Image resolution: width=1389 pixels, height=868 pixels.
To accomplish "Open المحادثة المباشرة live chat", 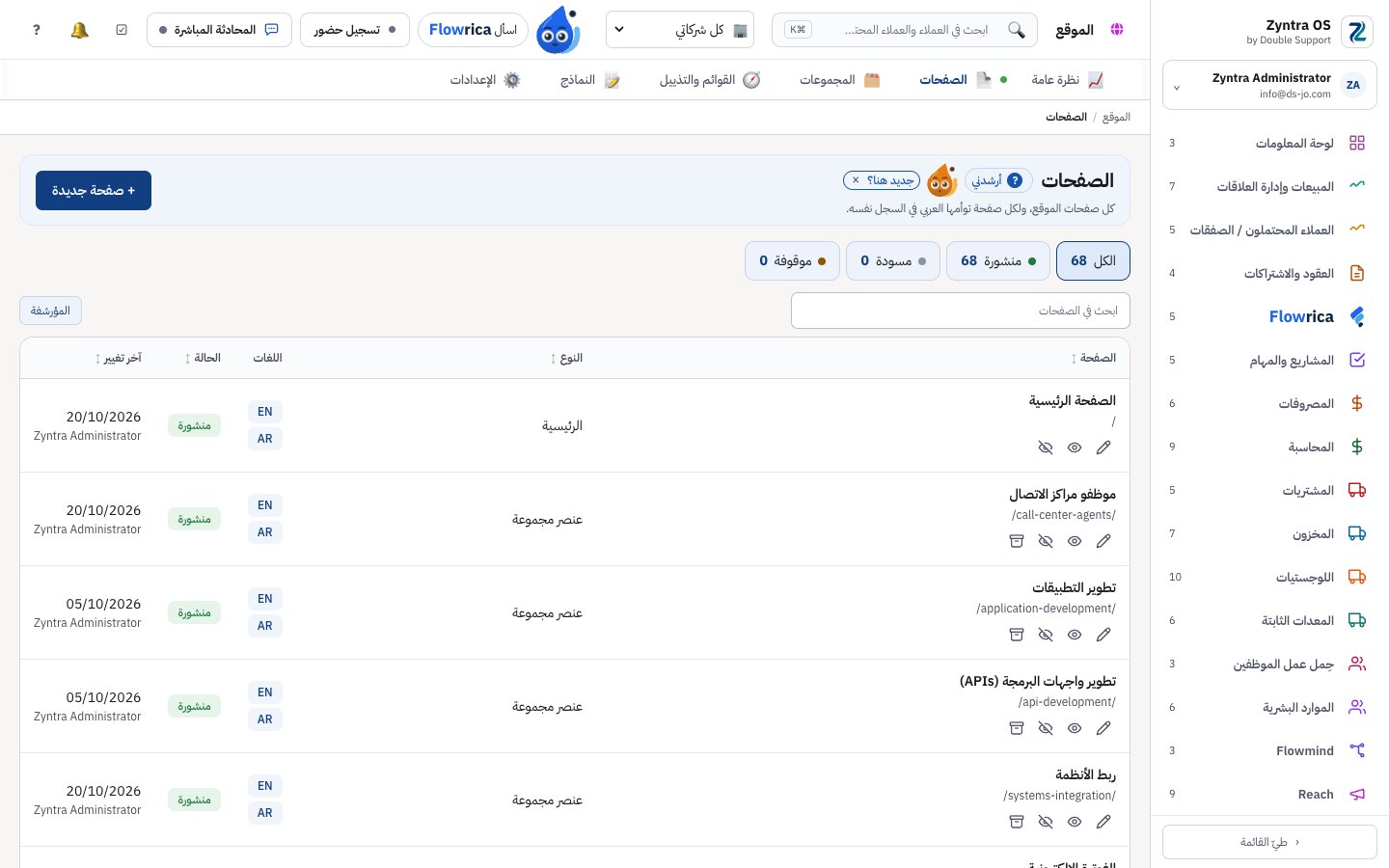I will pyautogui.click(x=219, y=30).
